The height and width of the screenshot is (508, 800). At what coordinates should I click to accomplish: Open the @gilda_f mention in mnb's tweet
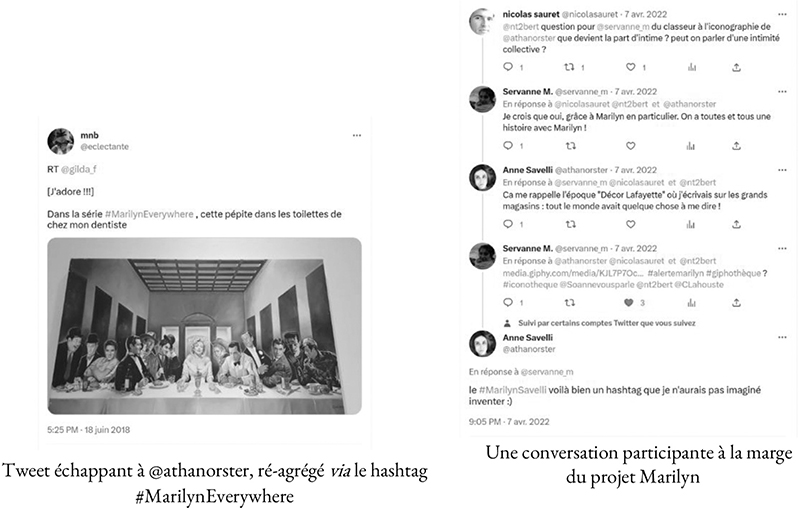click(x=79, y=169)
